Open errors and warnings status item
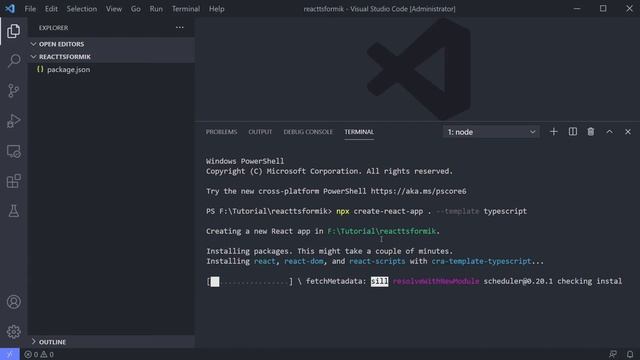The height and width of the screenshot is (360, 640). 39,354
